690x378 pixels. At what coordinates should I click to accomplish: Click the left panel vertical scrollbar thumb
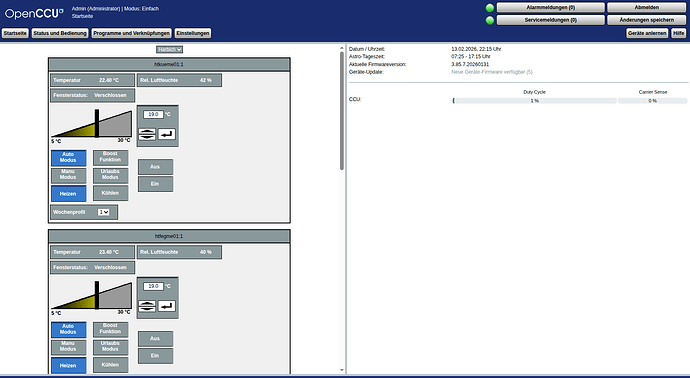(342, 111)
